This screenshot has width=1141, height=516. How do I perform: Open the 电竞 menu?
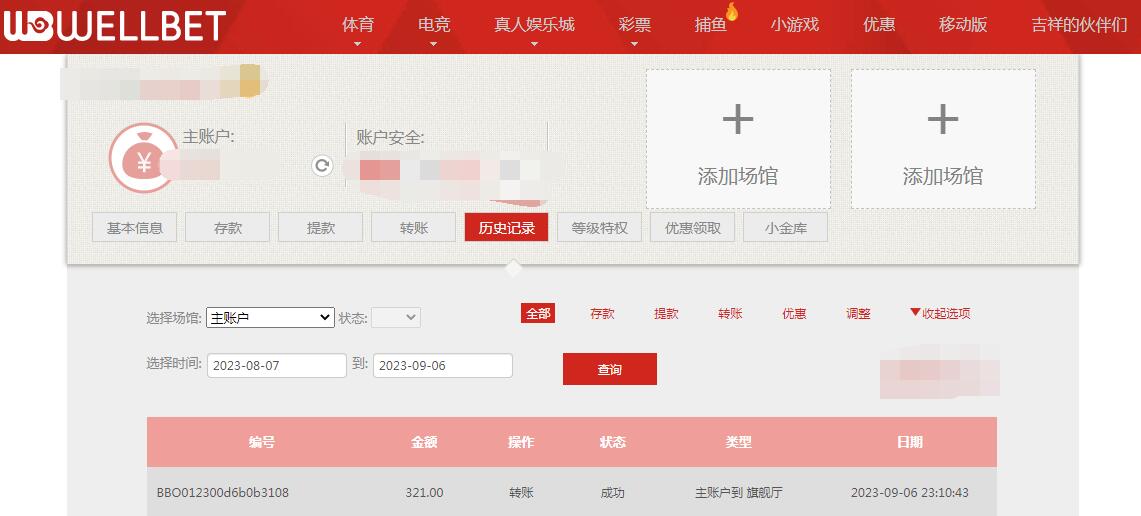[x=434, y=25]
